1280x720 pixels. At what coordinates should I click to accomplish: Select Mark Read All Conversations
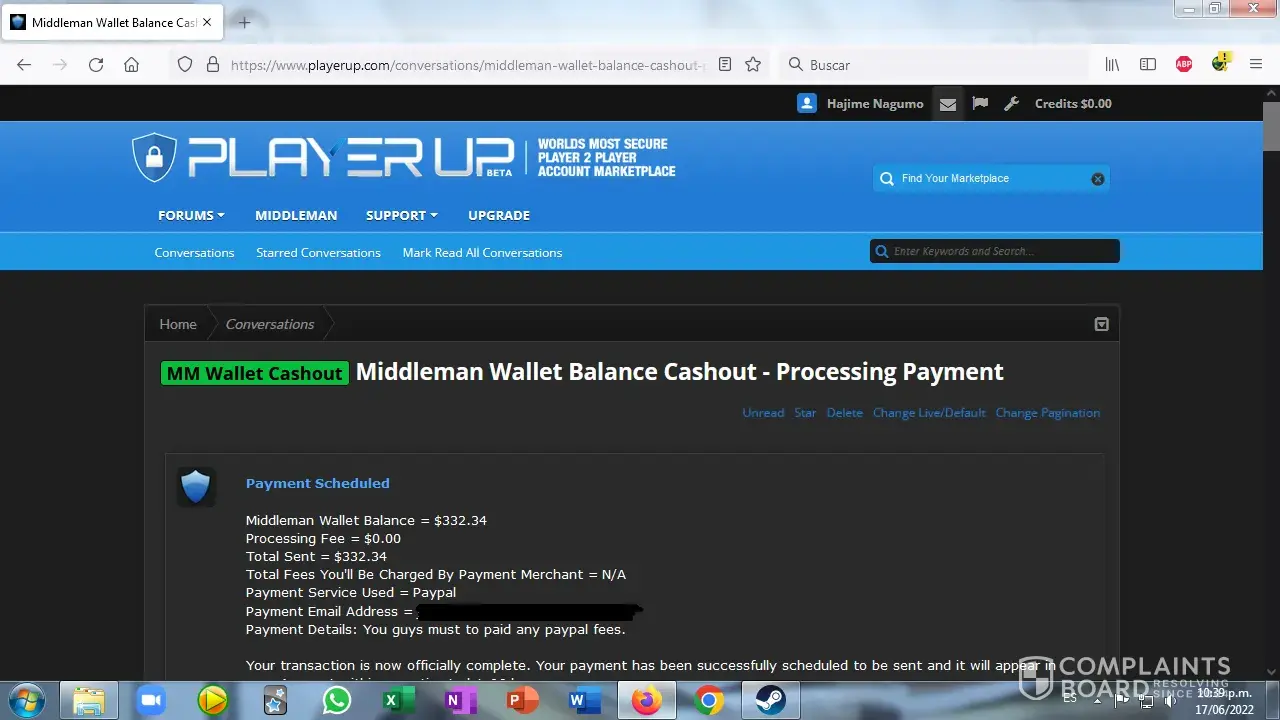point(482,252)
